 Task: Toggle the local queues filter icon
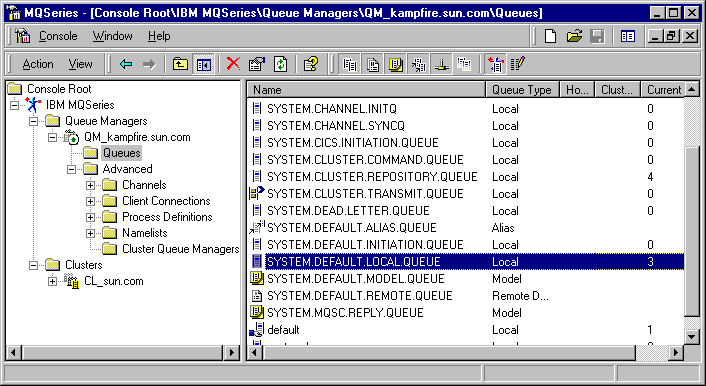[x=349, y=64]
